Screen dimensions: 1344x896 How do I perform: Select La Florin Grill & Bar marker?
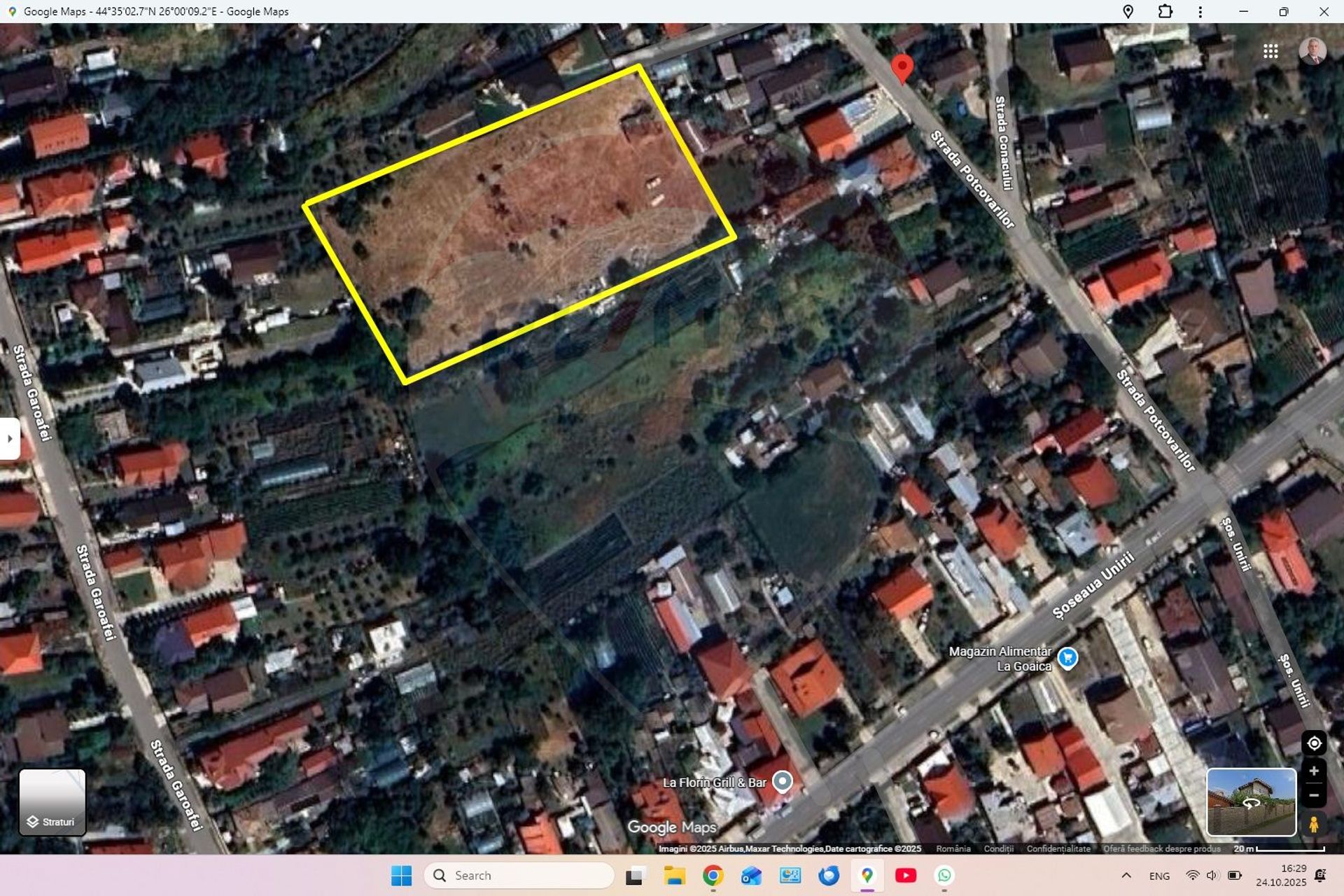783,781
